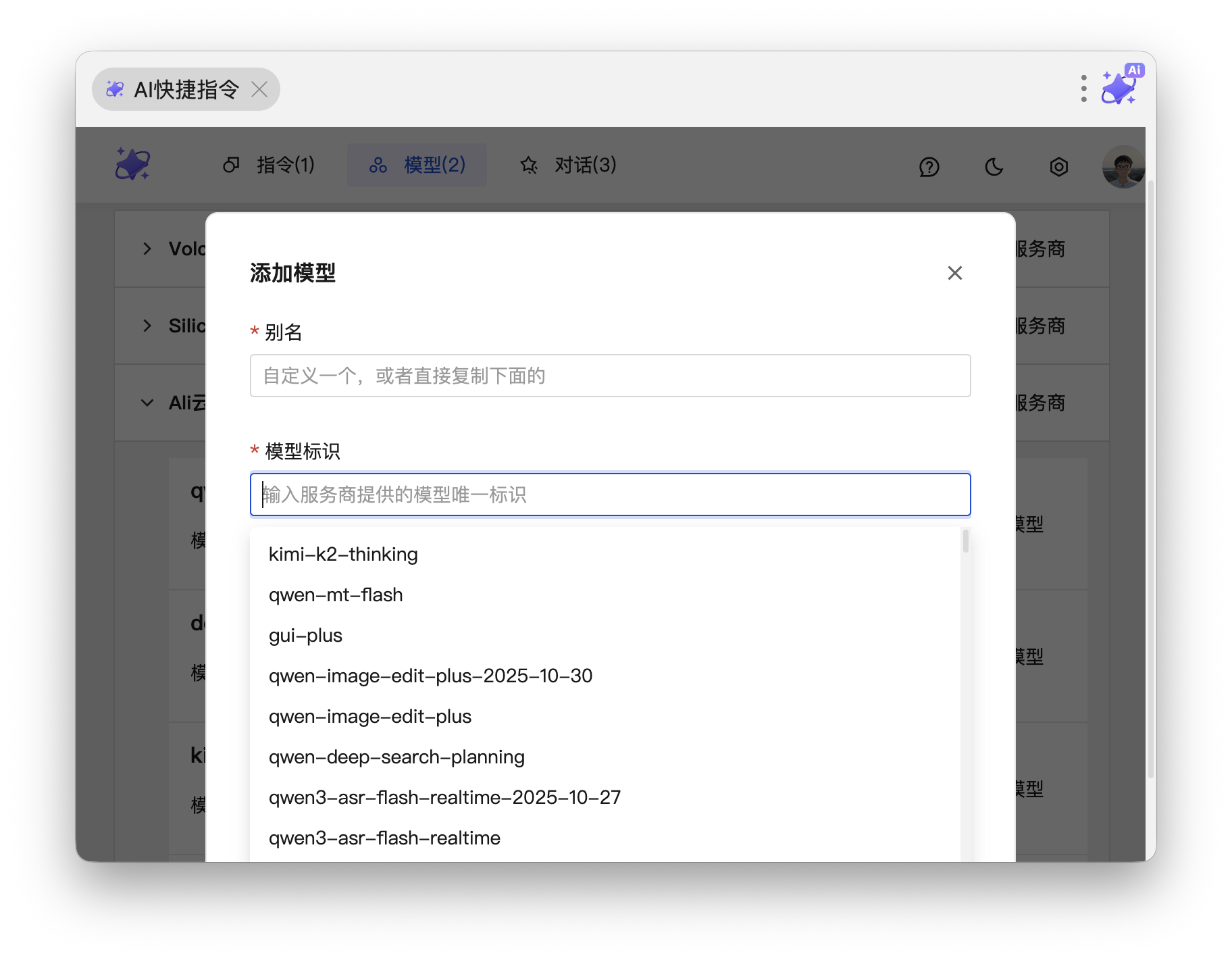This screenshot has height=962, width=1232.
Task: Toggle dark mode with moon icon
Action: 994,166
